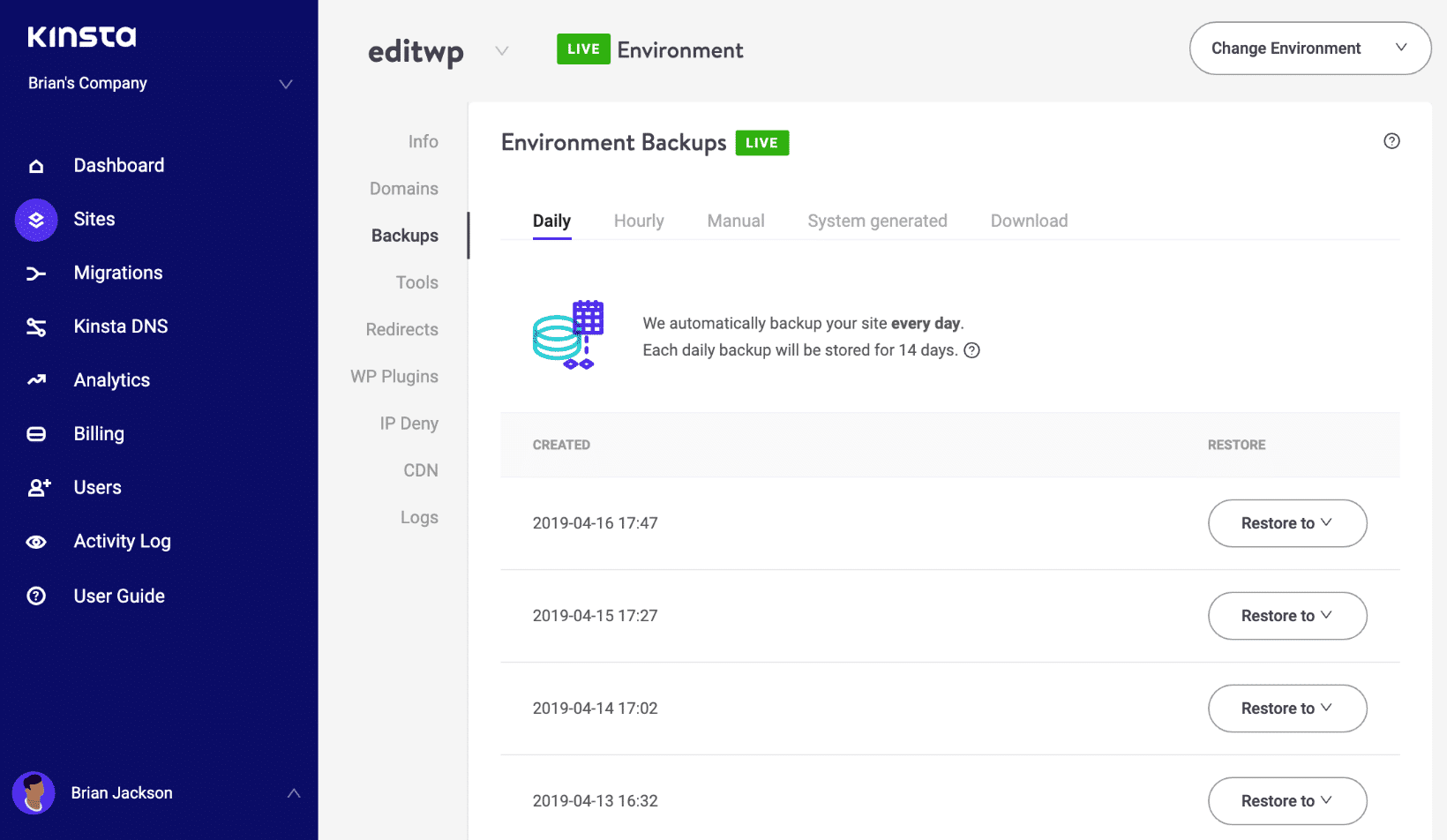Viewport: 1447px width, 840px height.
Task: Click the Users icon in the sidebar
Action: [35, 487]
